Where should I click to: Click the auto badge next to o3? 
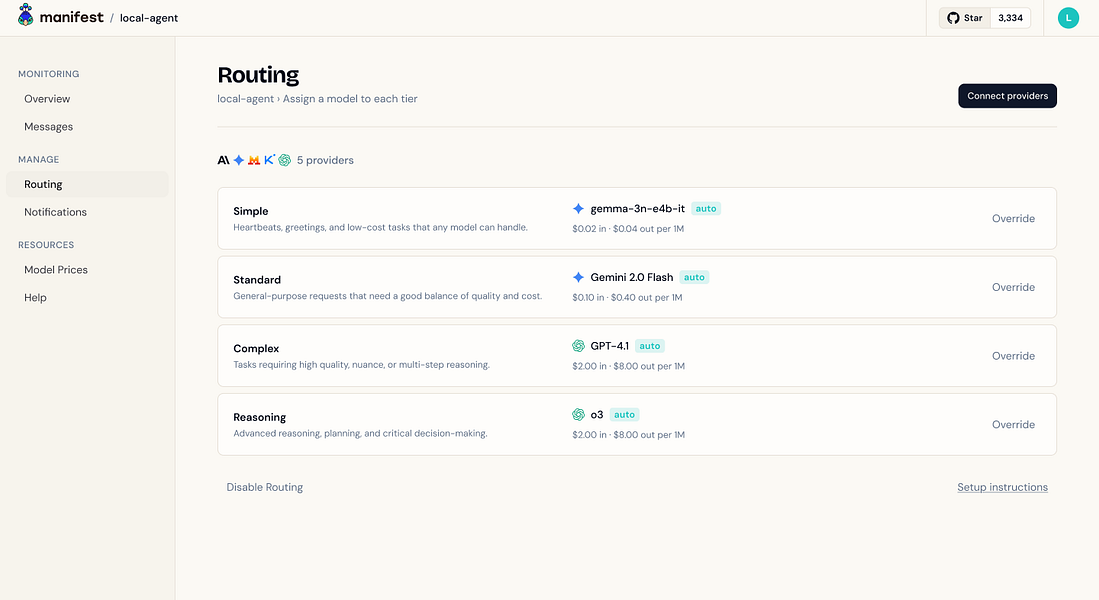tap(624, 415)
